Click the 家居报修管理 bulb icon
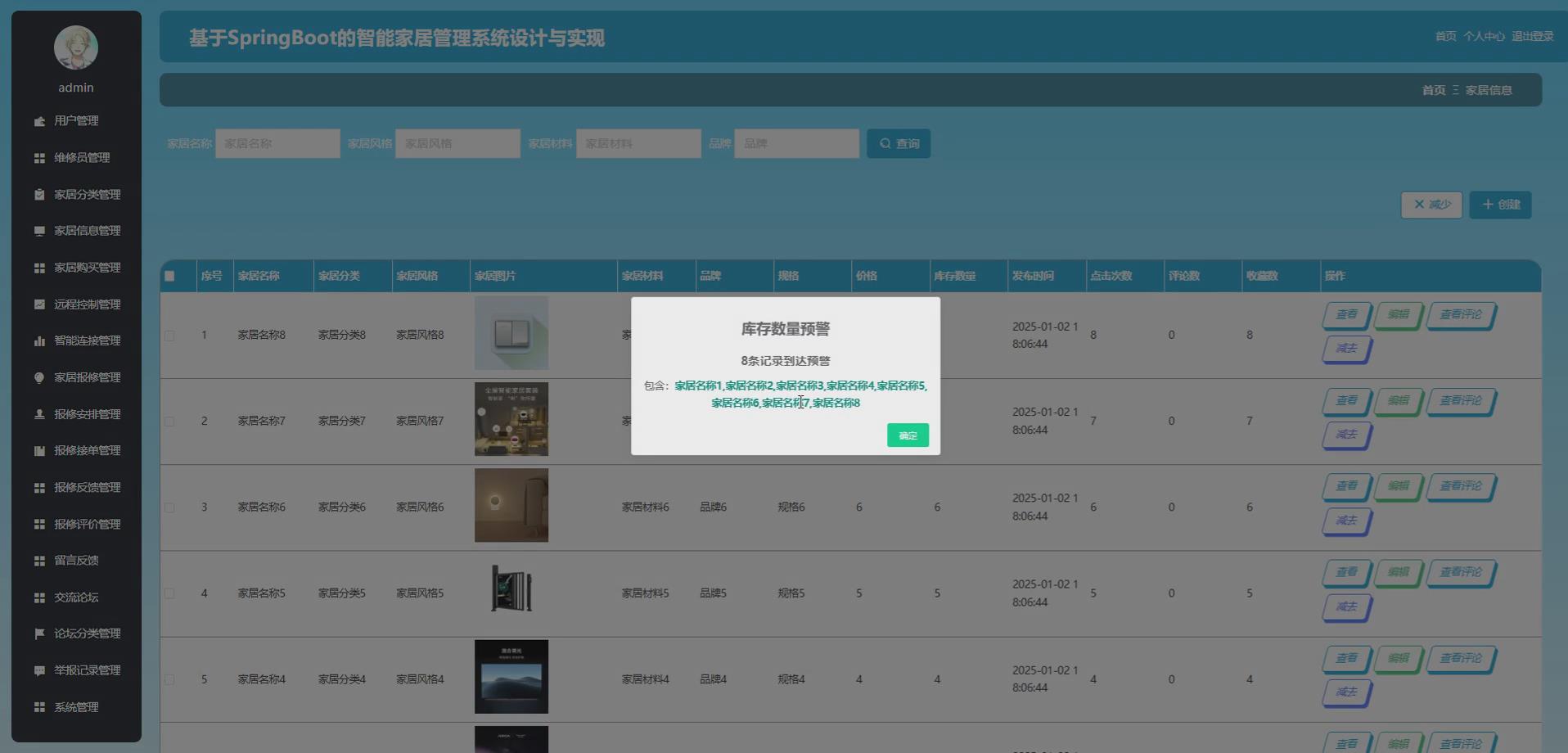The image size is (1568, 753). pos(39,377)
